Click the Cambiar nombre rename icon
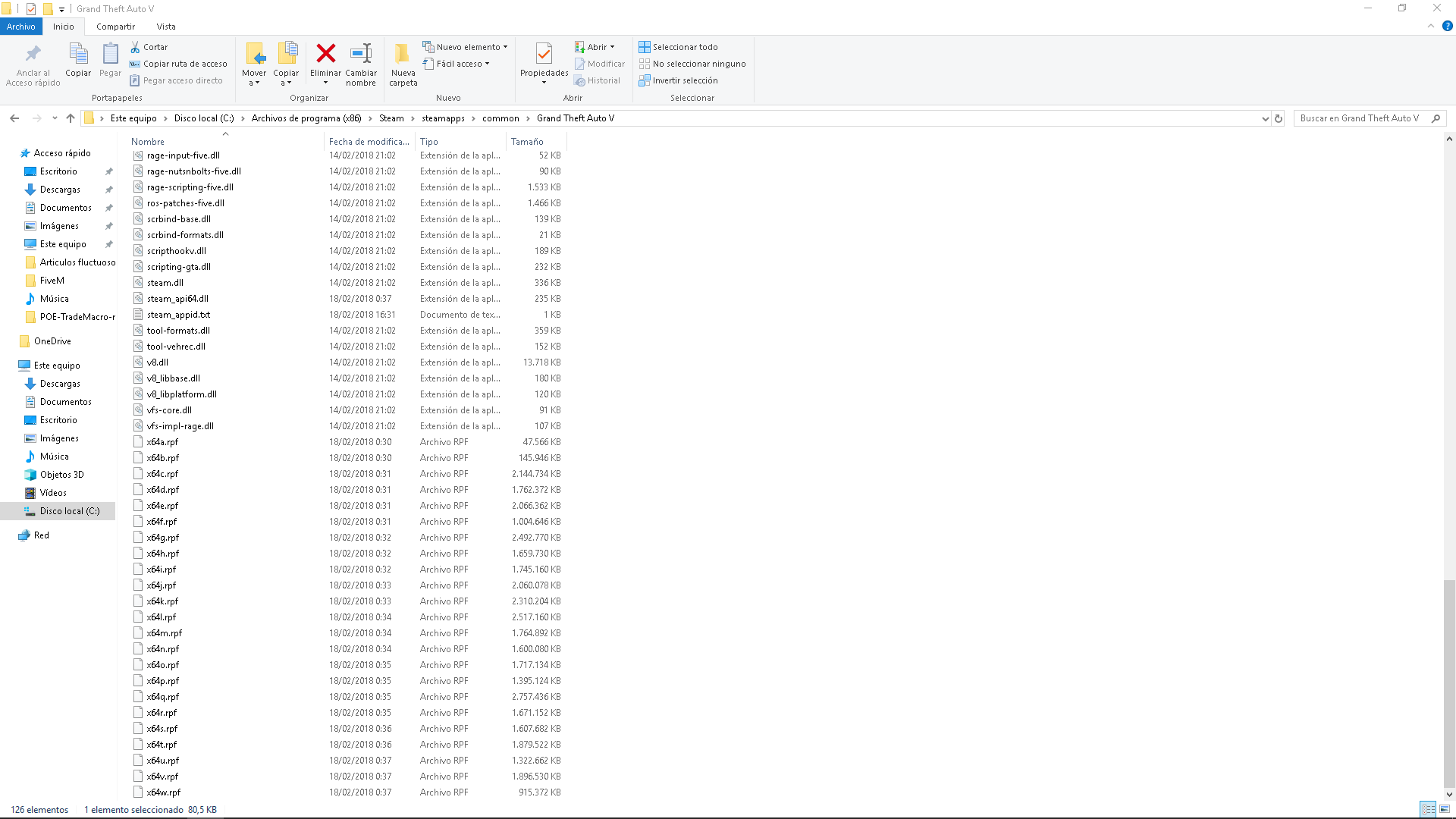 361,54
